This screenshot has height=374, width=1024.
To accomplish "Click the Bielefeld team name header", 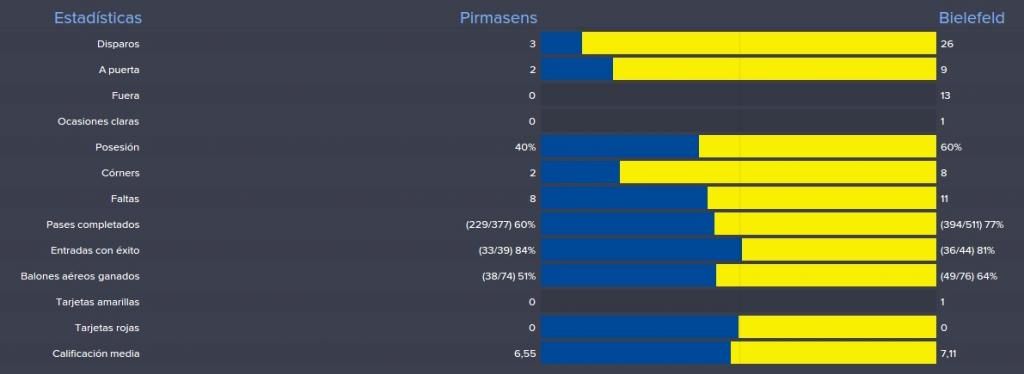I will (971, 18).
